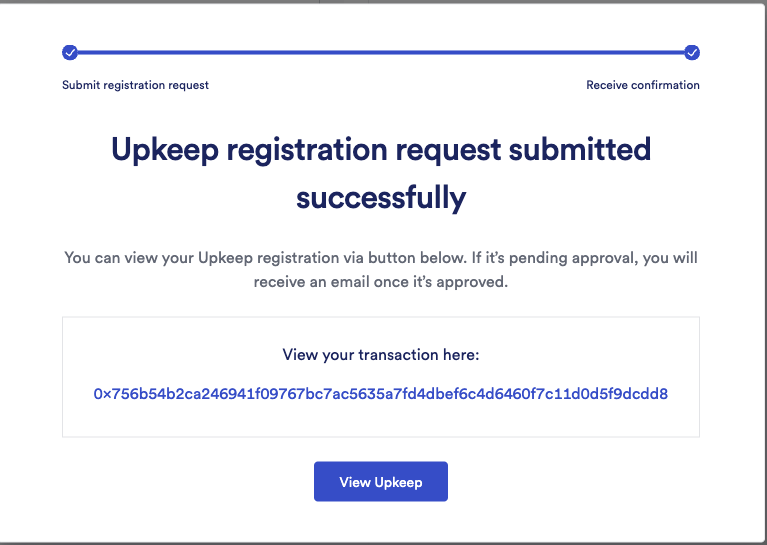
Task: Click the Receive confirmation step checkmark icon
Action: [692, 52]
